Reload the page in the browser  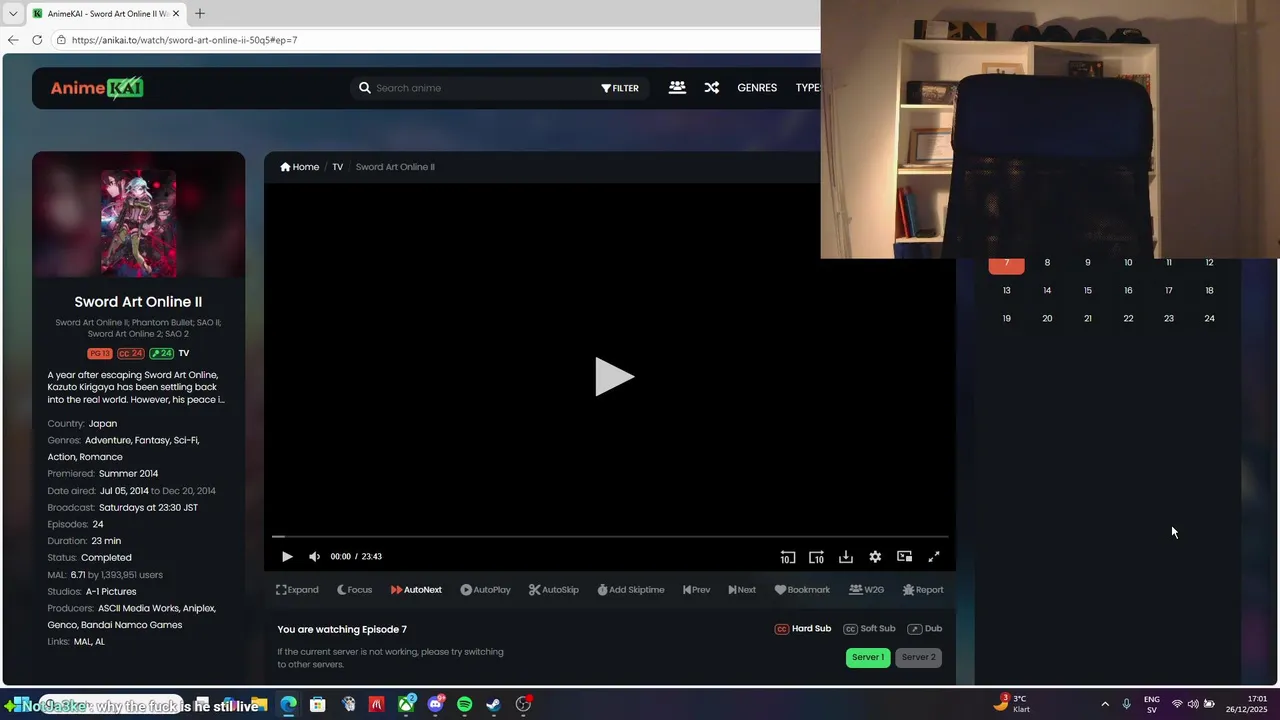pos(37,40)
